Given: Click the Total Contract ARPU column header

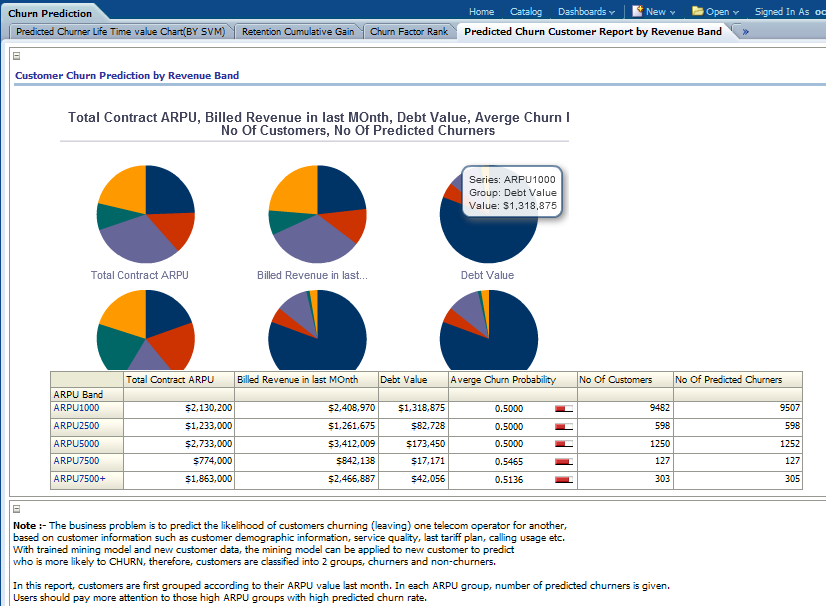Looking at the screenshot, I should click(179, 379).
